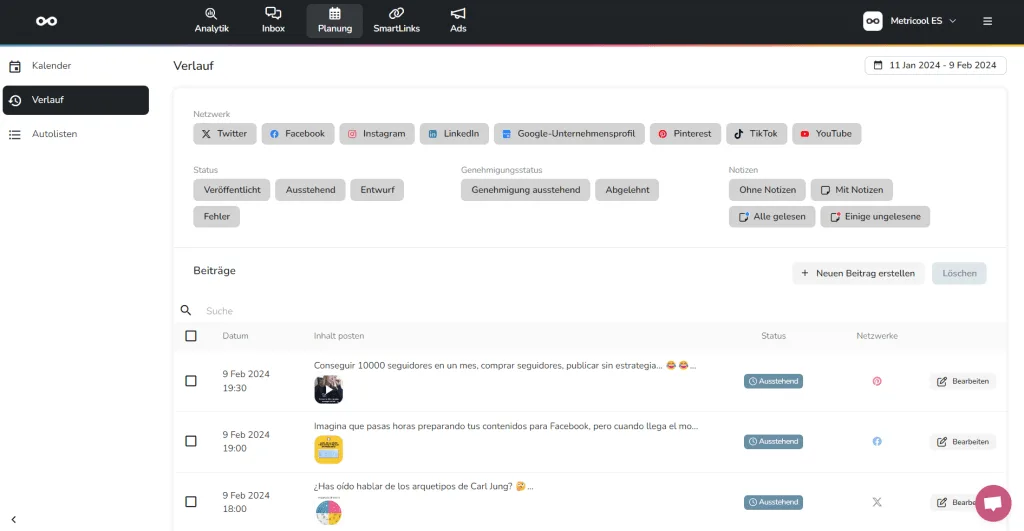Open the chat support bubble
This screenshot has width=1024, height=531.
[993, 503]
